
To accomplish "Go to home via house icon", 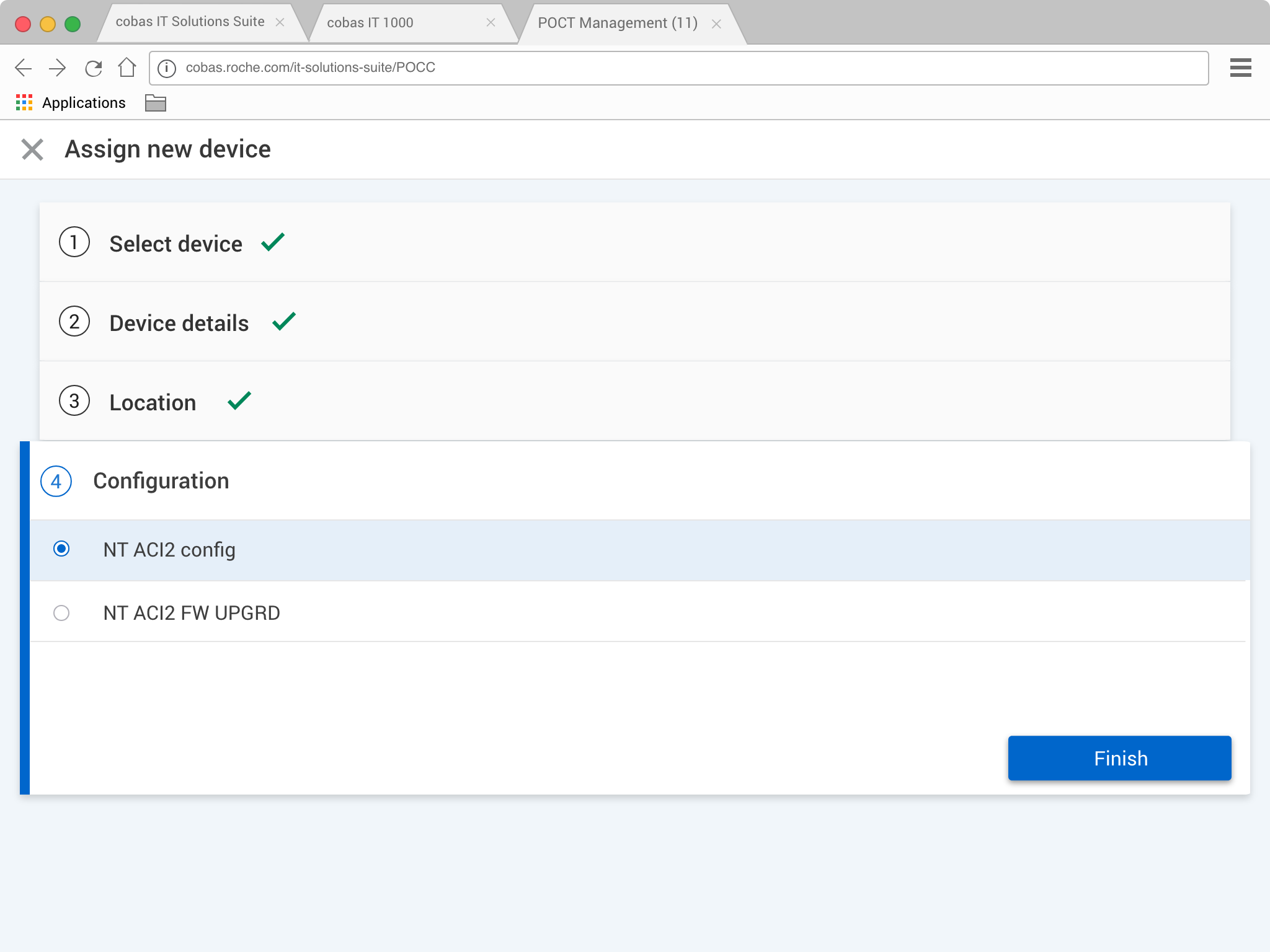I will coord(127,67).
